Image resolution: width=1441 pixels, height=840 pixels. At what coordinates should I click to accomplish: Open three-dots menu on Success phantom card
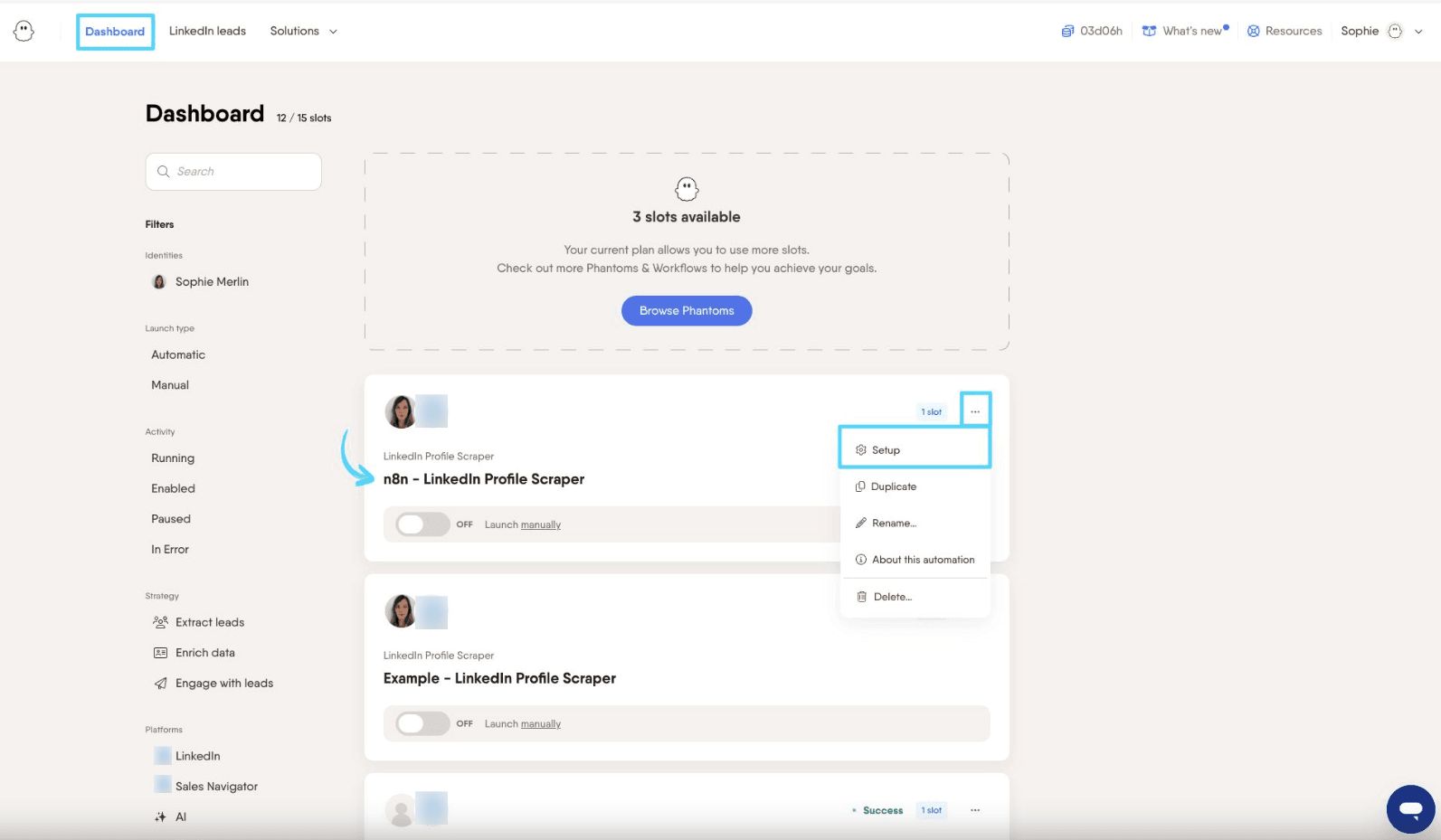point(975,810)
